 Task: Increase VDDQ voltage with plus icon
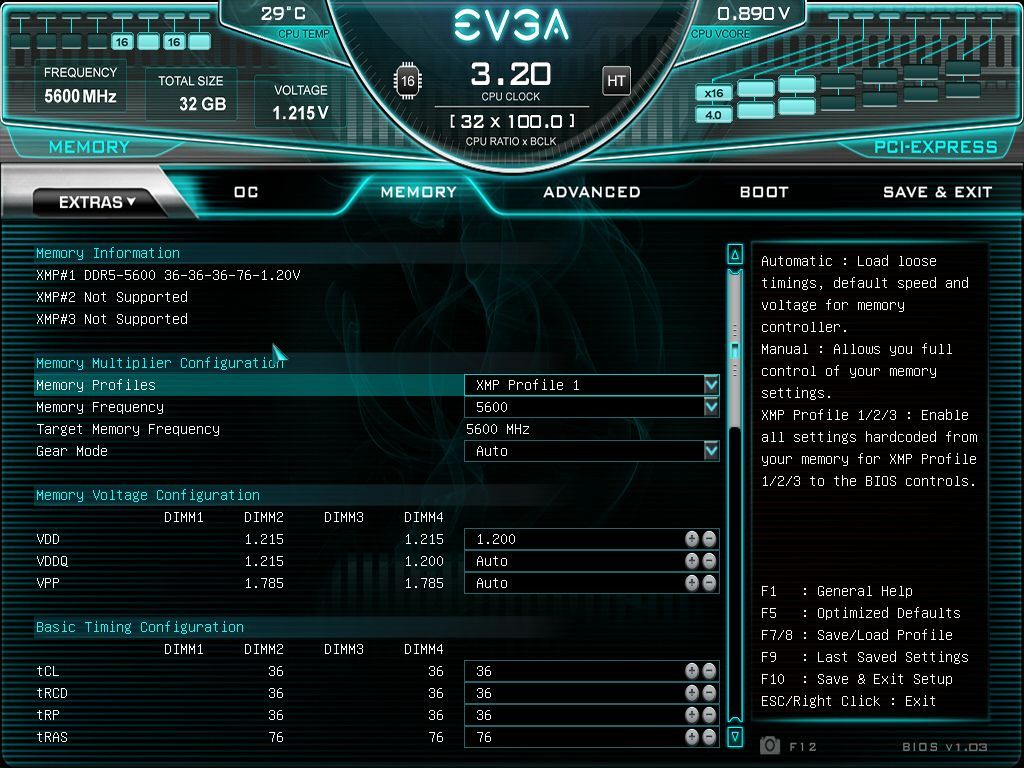pos(692,561)
